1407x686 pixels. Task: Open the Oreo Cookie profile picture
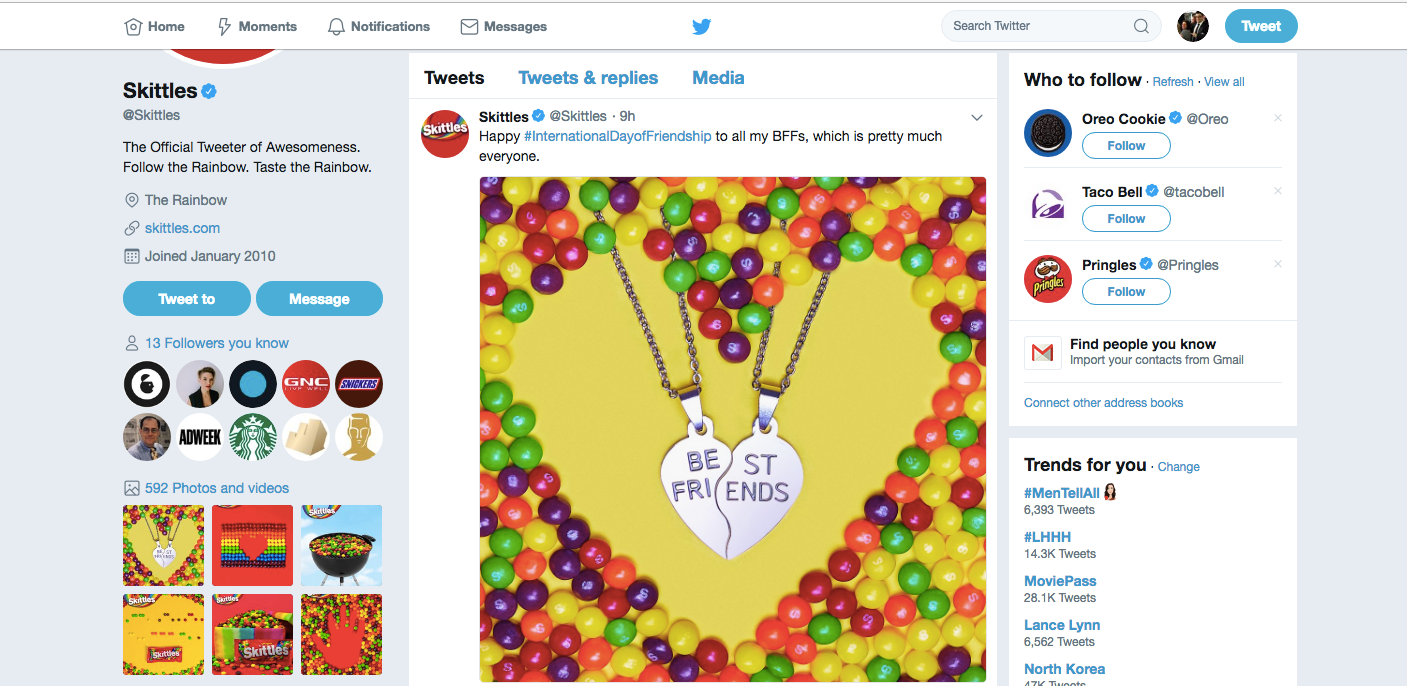pos(1048,133)
